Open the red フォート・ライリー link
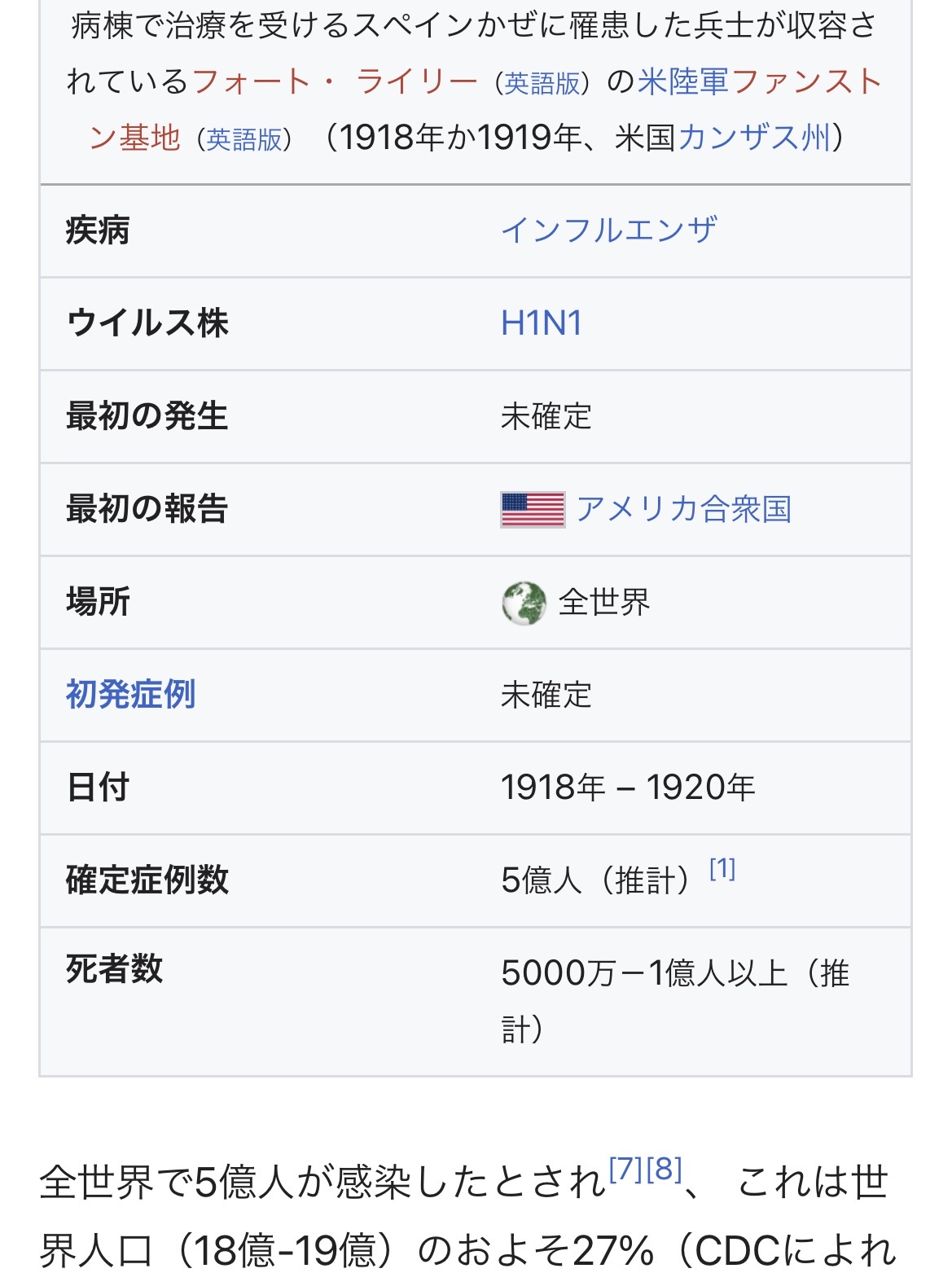 click(335, 81)
